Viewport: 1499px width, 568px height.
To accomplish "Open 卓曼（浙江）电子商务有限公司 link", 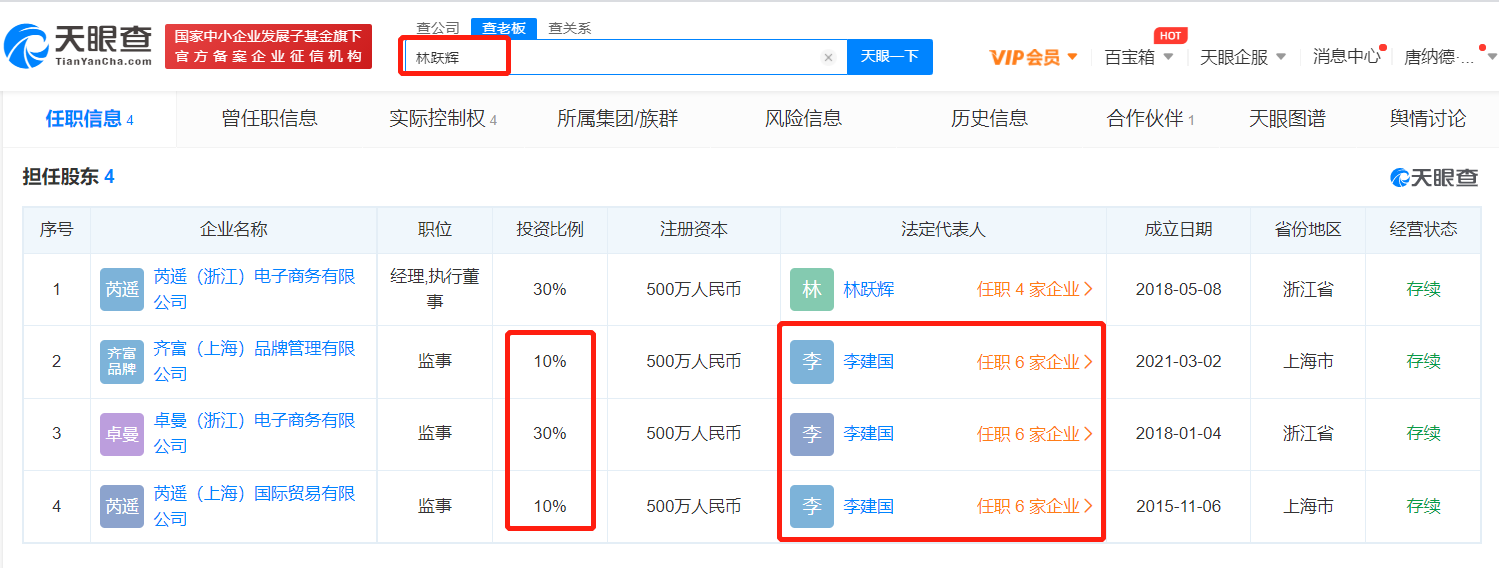I will tap(254, 433).
